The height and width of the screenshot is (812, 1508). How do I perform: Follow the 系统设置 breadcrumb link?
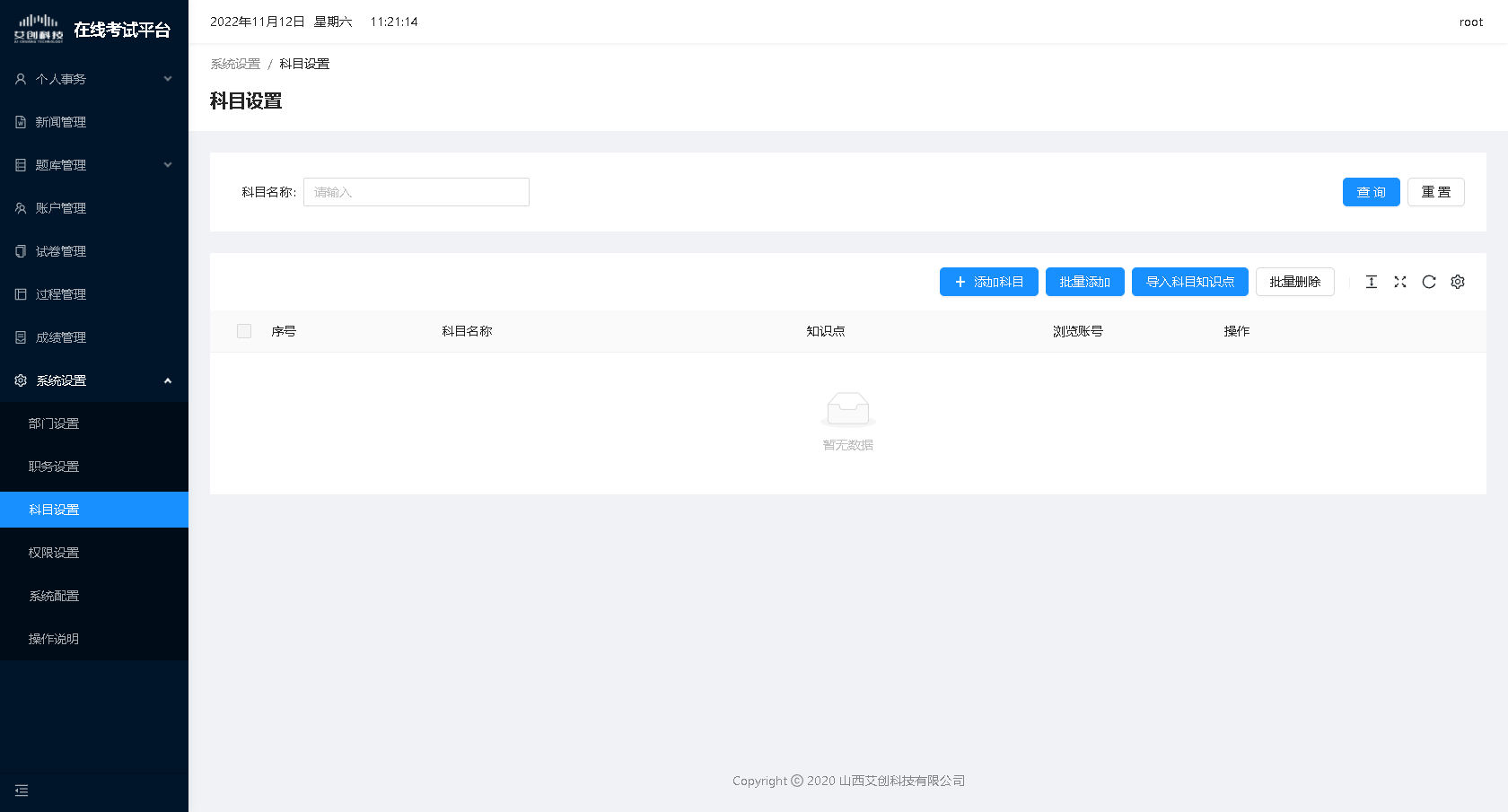pyautogui.click(x=234, y=64)
